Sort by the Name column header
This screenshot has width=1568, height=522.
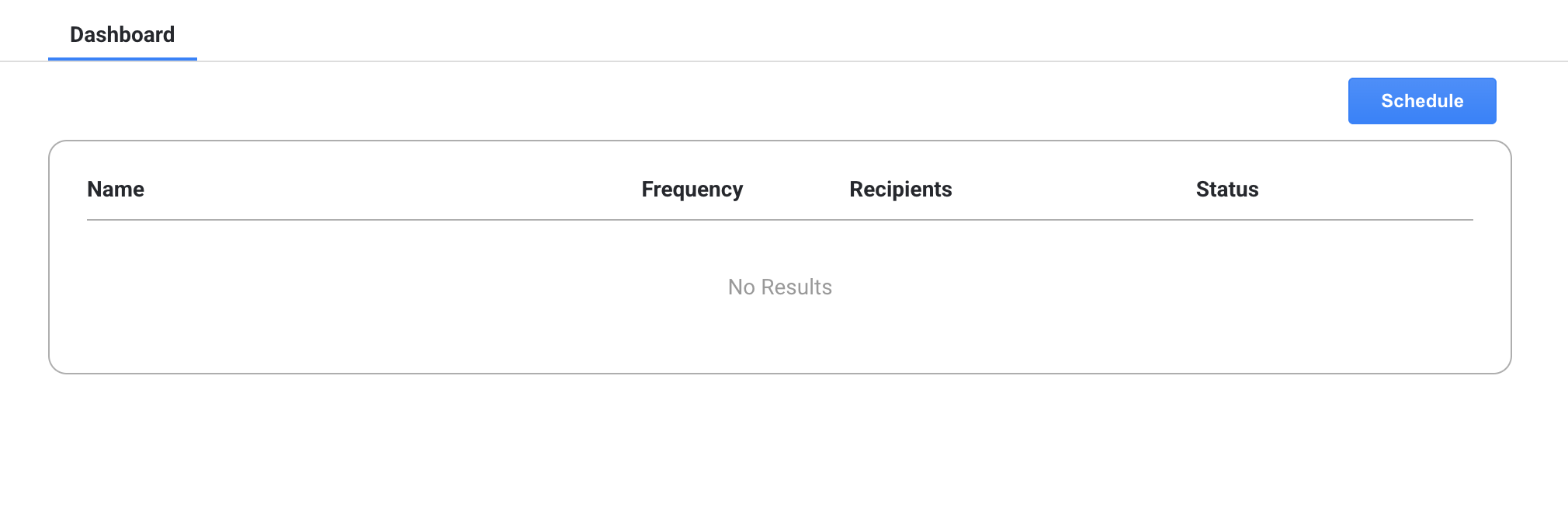click(x=116, y=190)
